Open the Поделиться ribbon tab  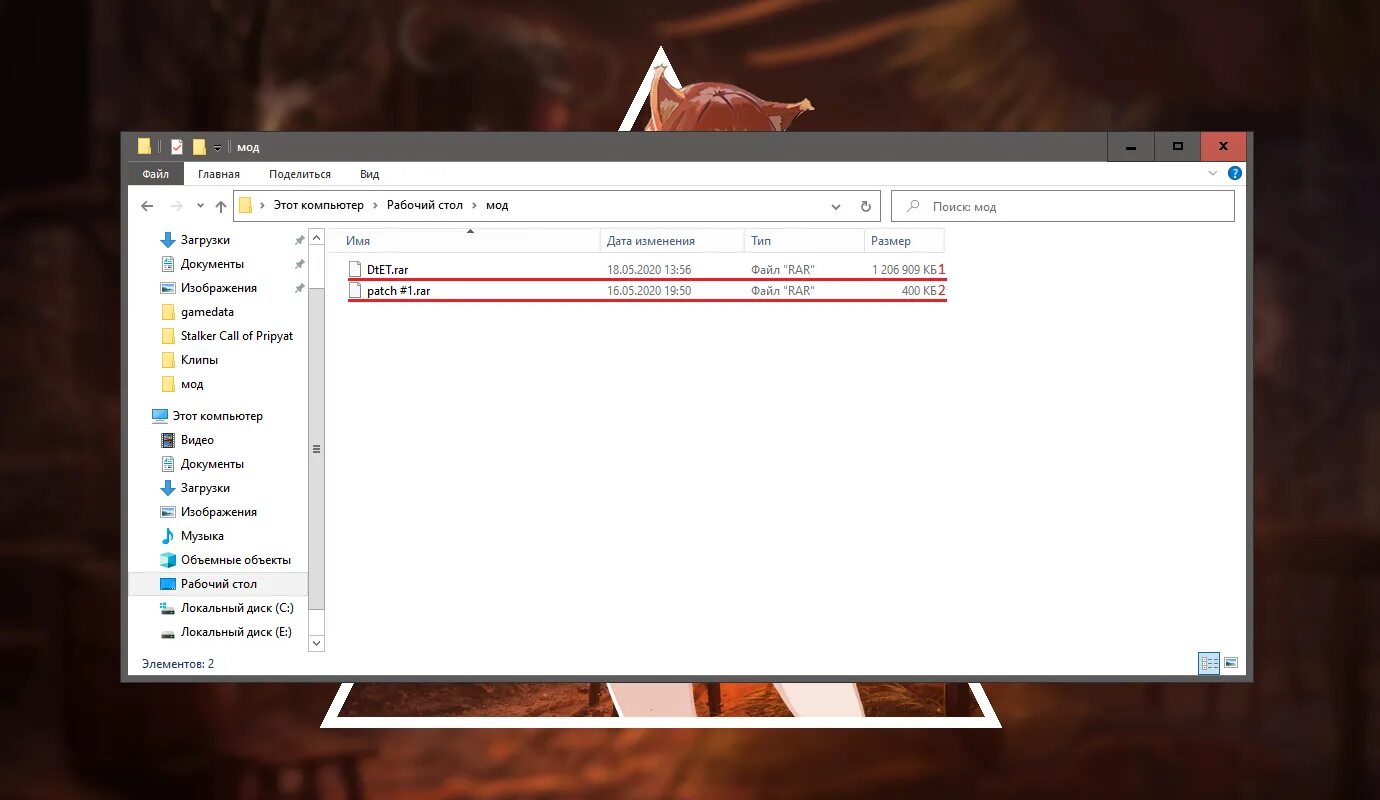click(x=300, y=174)
